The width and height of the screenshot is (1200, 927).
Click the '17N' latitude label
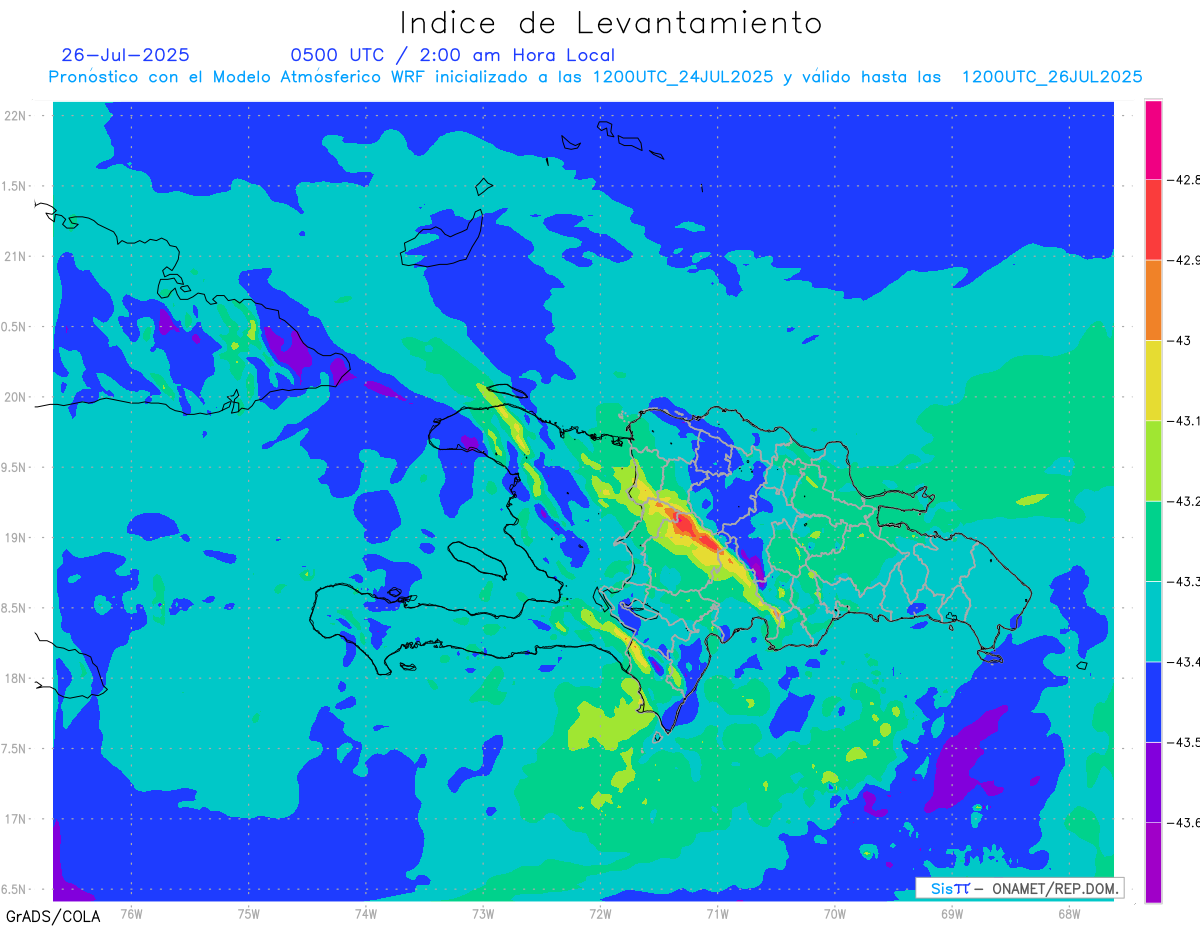click(16, 819)
